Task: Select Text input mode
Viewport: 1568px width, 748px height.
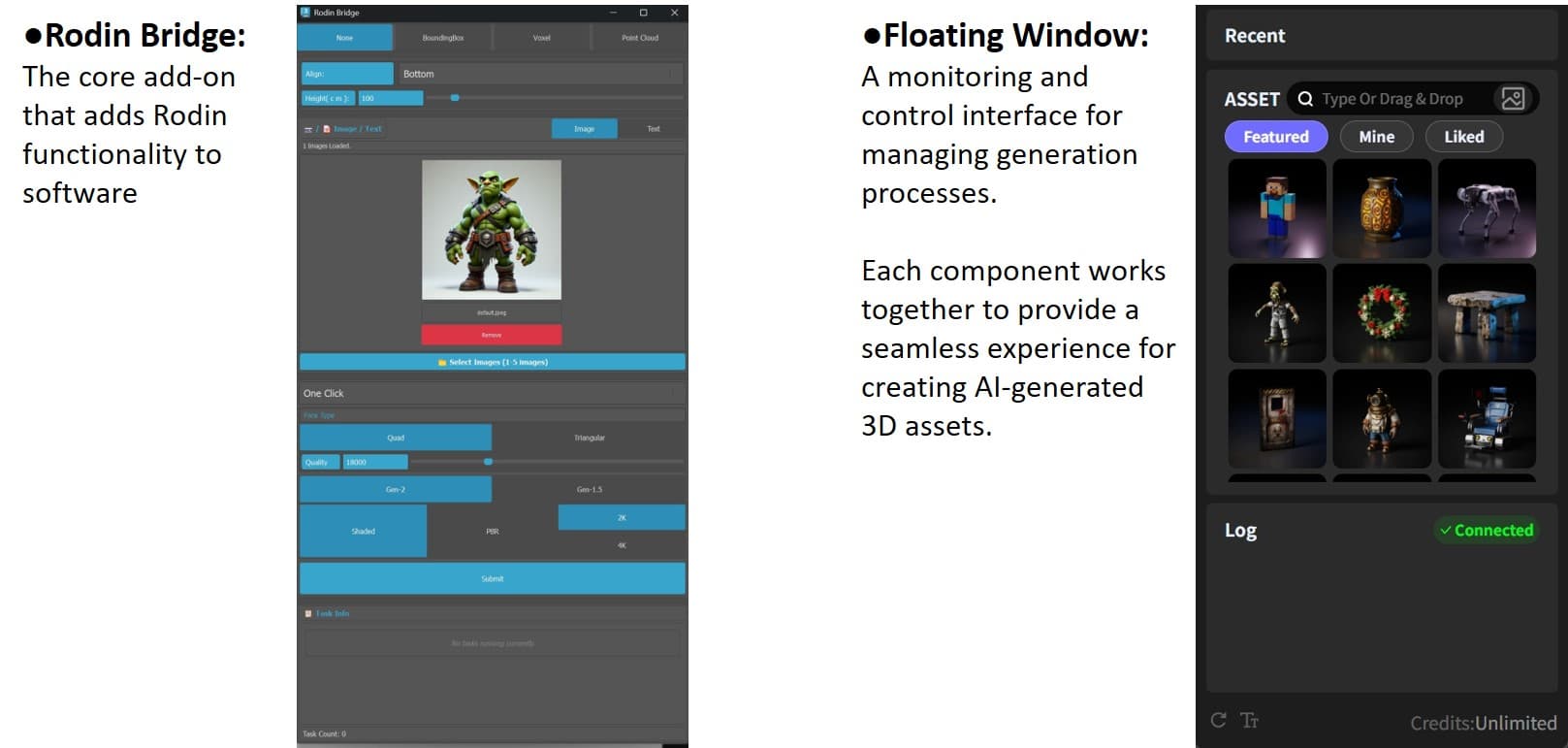Action: (x=653, y=129)
